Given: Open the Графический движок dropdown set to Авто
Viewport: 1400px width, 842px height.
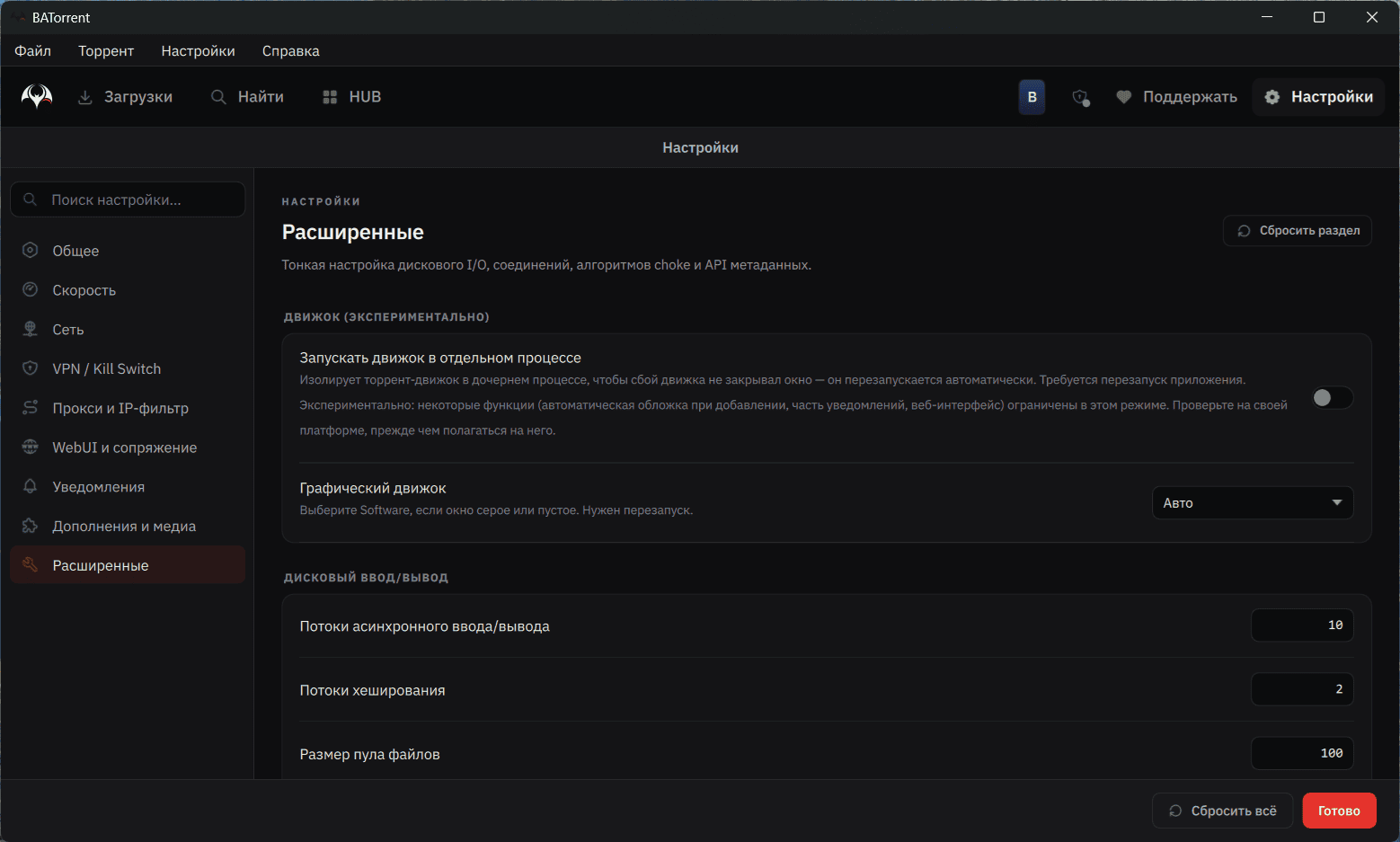Looking at the screenshot, I should point(1253,502).
